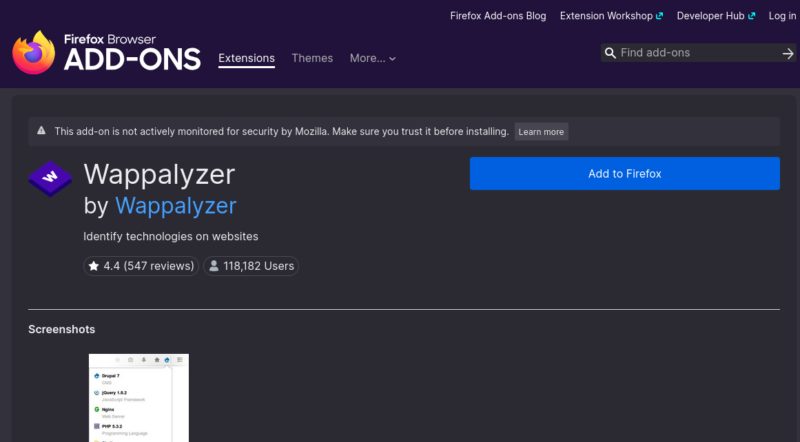Click the search magnifier icon
Screen dimensions: 800x442
(x=610, y=53)
